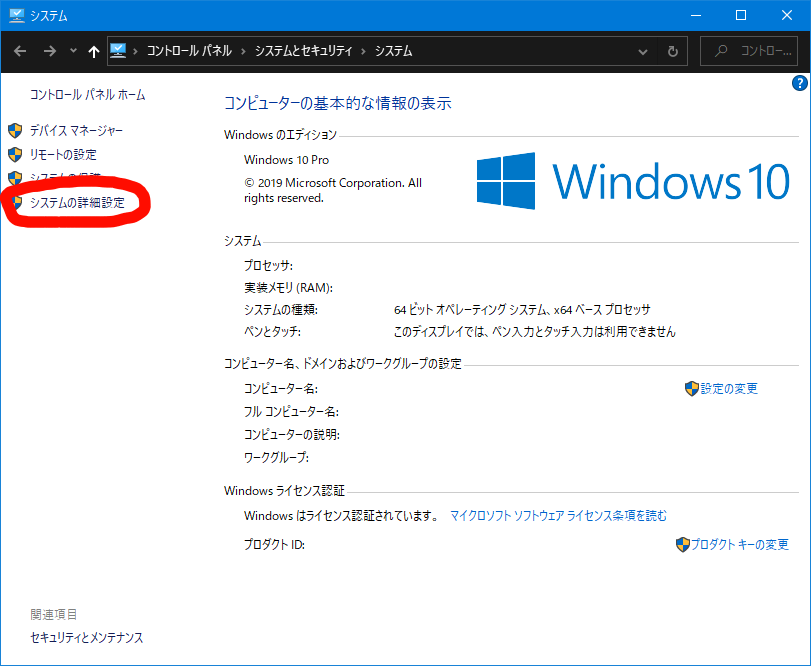
Task: Click the search magnifier icon
Action: click(x=721, y=51)
